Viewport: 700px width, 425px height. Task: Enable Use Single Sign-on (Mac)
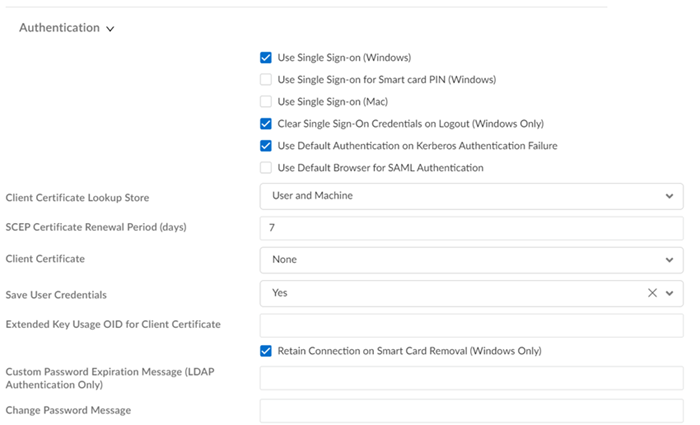(x=266, y=101)
